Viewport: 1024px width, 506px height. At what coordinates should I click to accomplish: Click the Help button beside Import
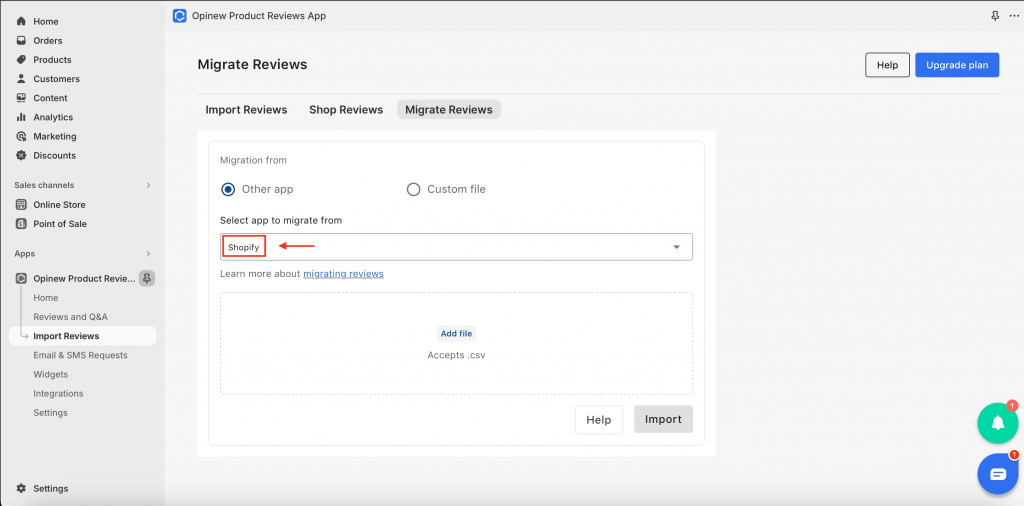tap(599, 420)
